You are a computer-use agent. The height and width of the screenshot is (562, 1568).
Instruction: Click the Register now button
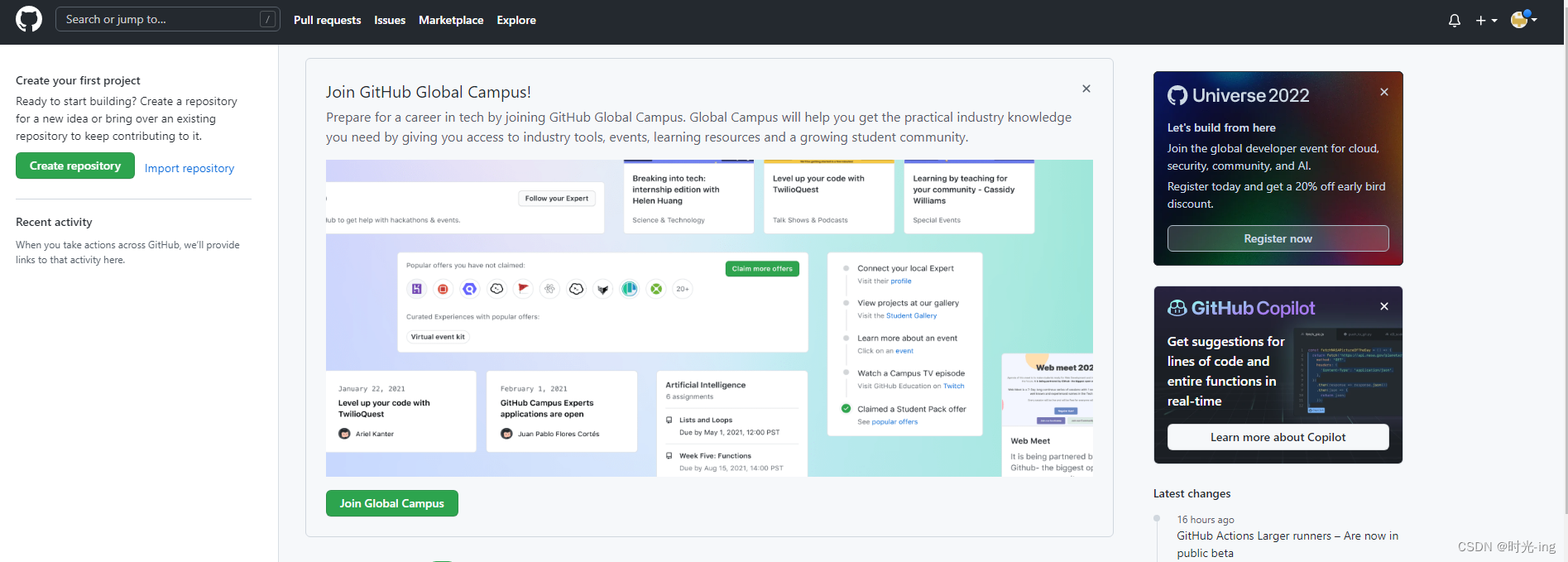tap(1278, 238)
